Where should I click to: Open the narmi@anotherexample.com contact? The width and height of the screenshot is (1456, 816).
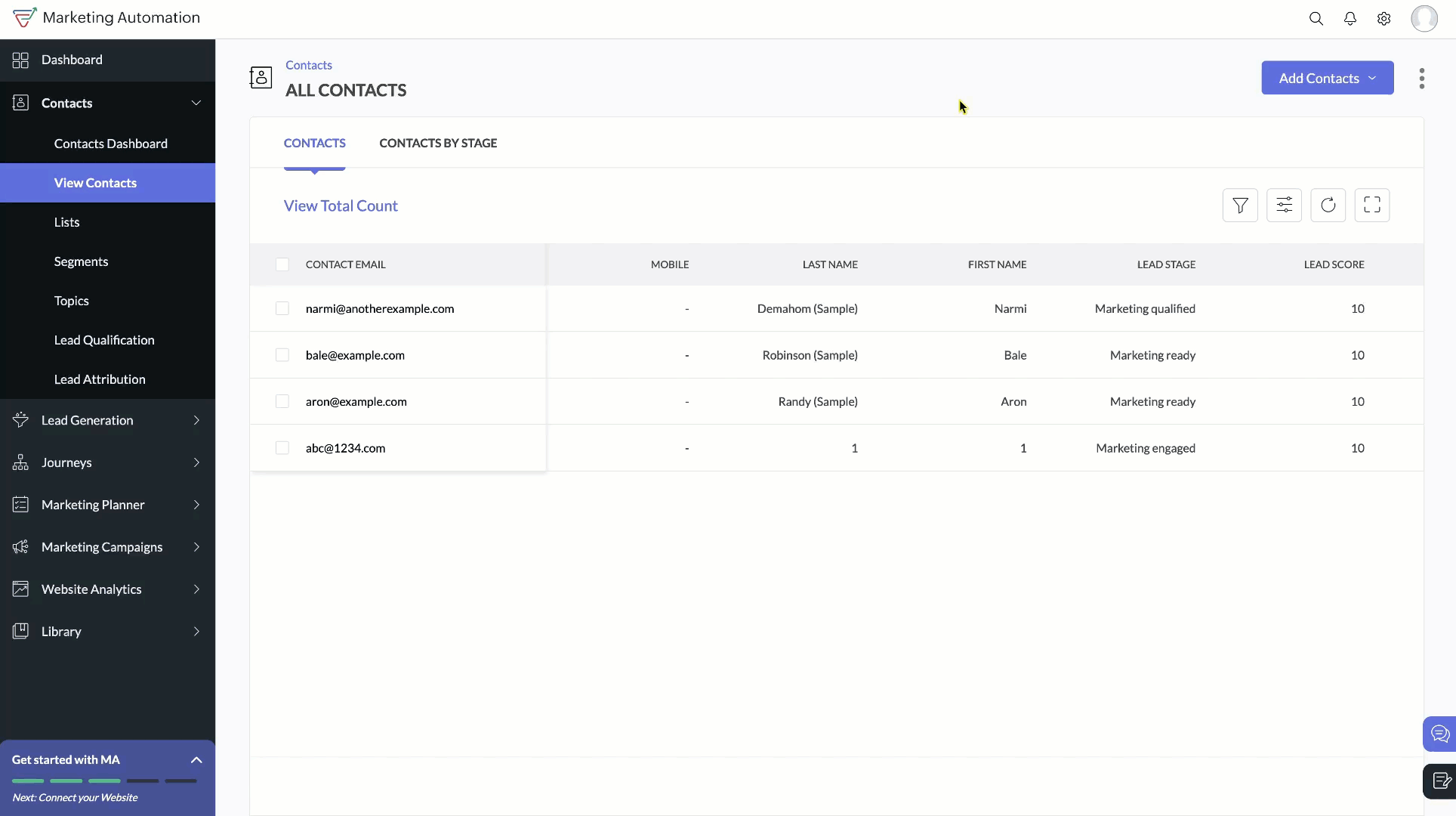[x=380, y=308]
